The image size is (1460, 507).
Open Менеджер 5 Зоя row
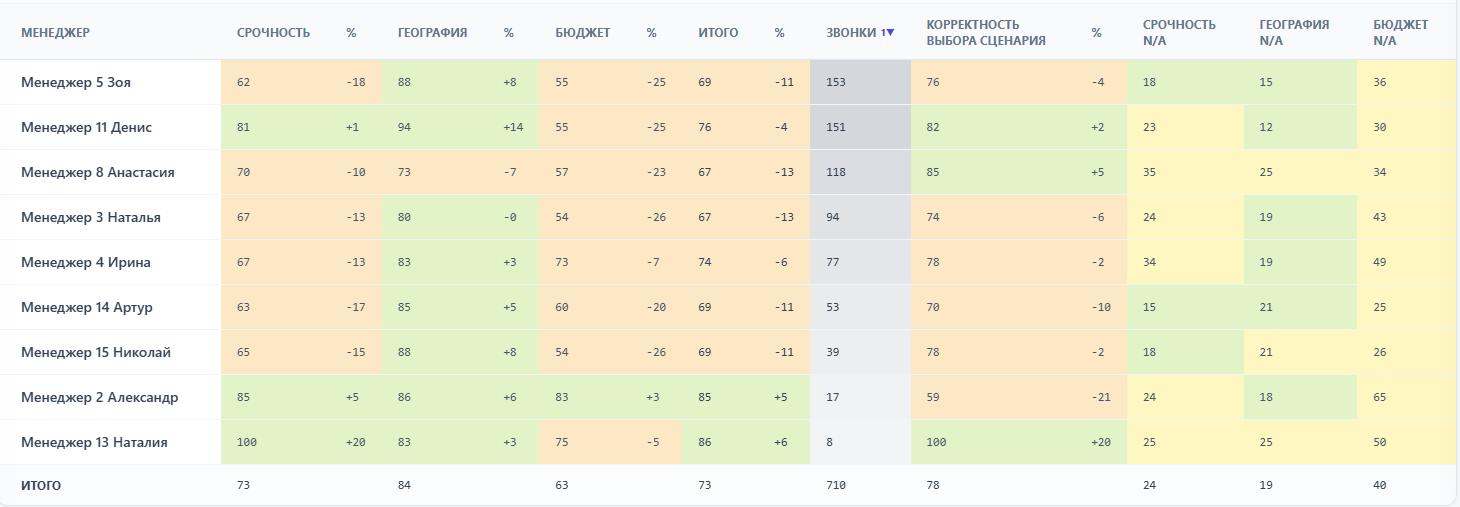pos(76,82)
